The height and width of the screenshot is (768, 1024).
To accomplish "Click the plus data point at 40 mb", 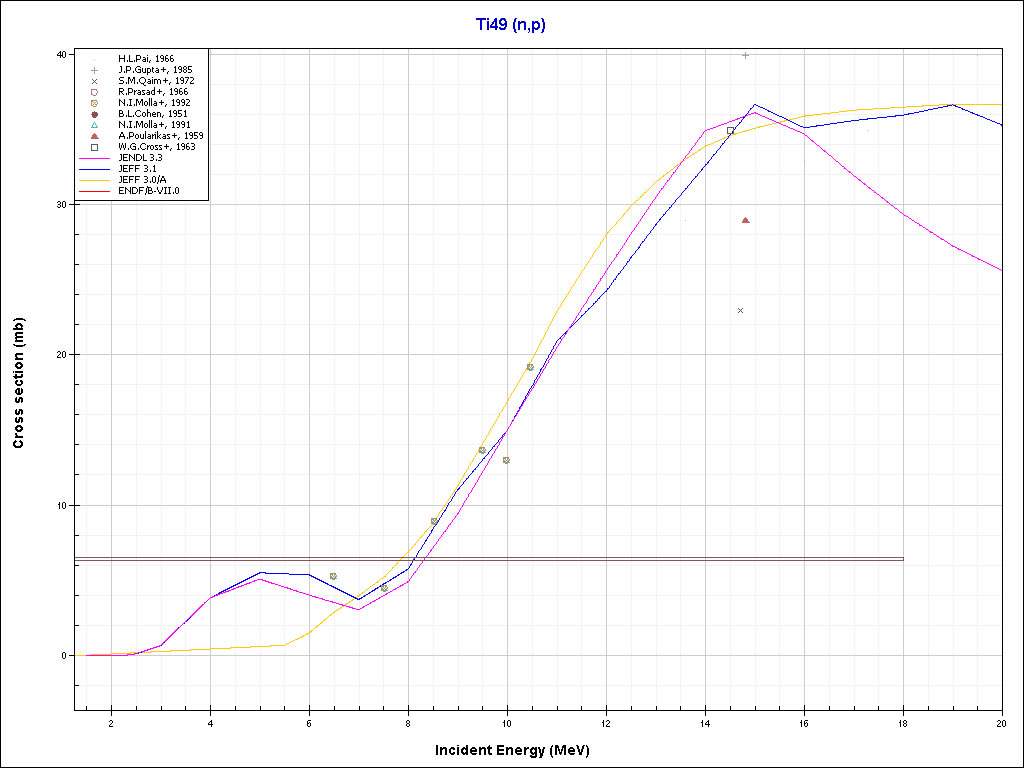I will pos(746,55).
